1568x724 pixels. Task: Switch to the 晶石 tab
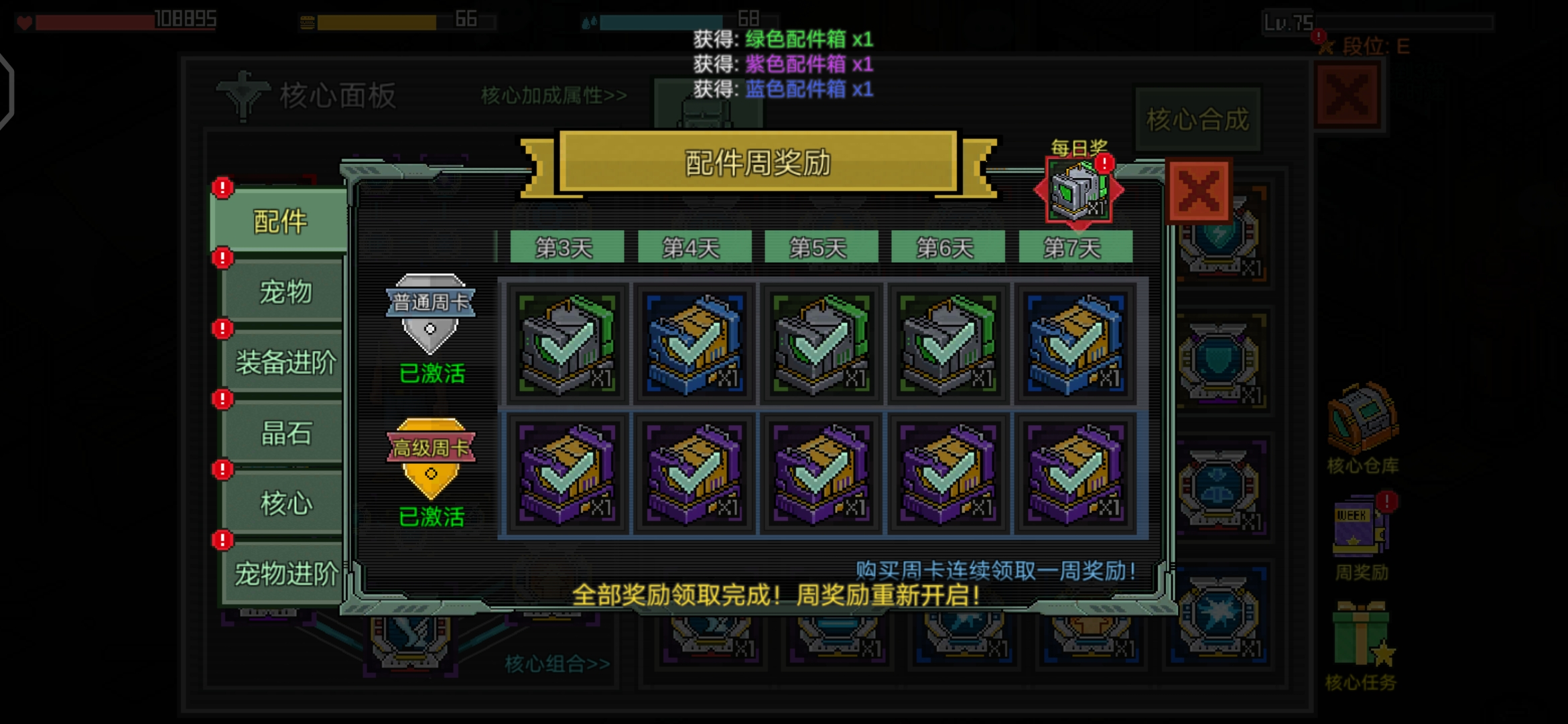coord(284,433)
